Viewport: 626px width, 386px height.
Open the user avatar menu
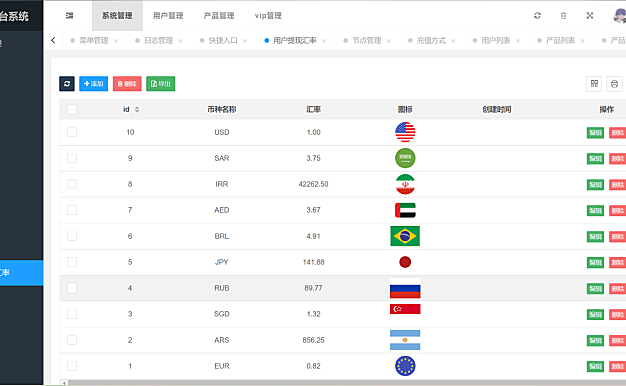(x=620, y=16)
